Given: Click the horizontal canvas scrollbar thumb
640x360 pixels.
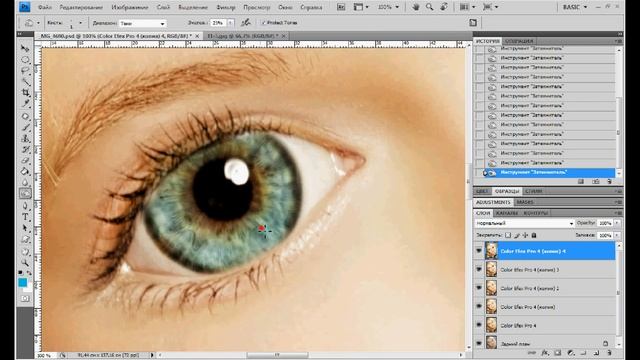Looking at the screenshot, I should (x=277, y=355).
